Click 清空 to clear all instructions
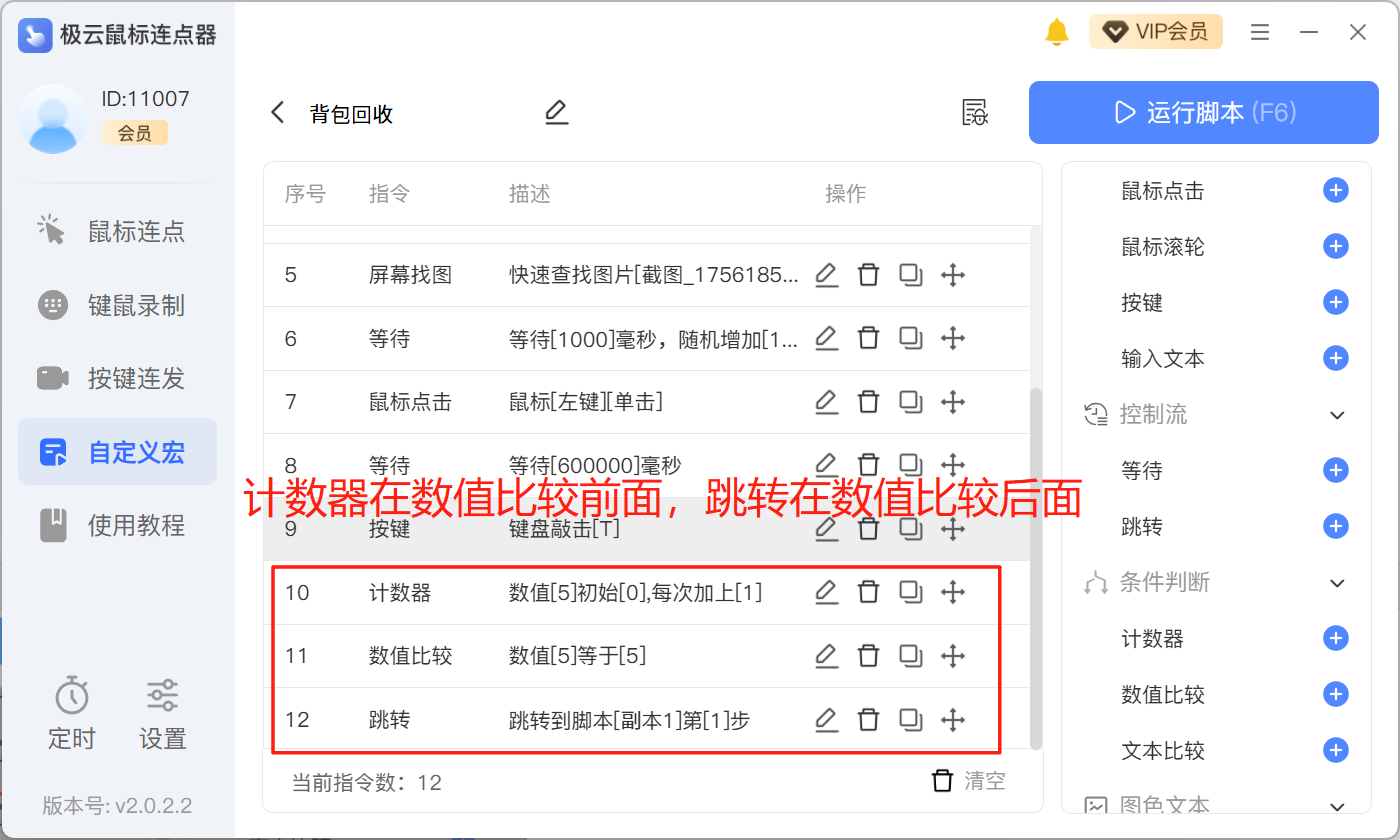This screenshot has height=840, width=1400. click(968, 781)
